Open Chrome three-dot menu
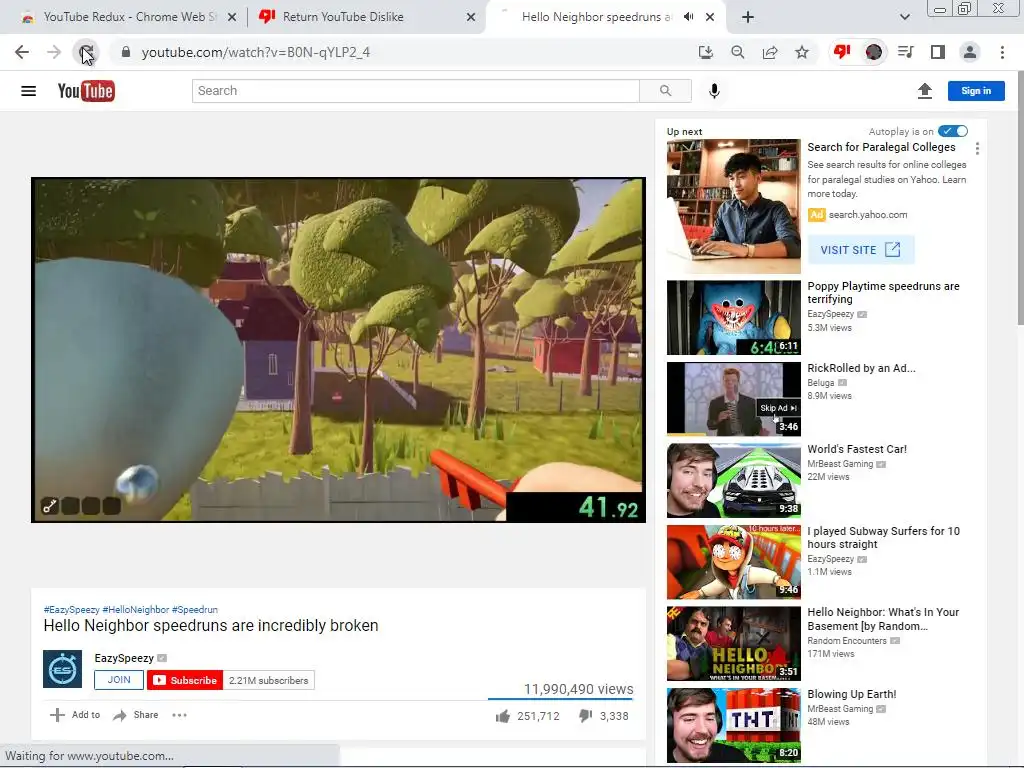Screen dimensions: 1024x768 click(x=1002, y=52)
